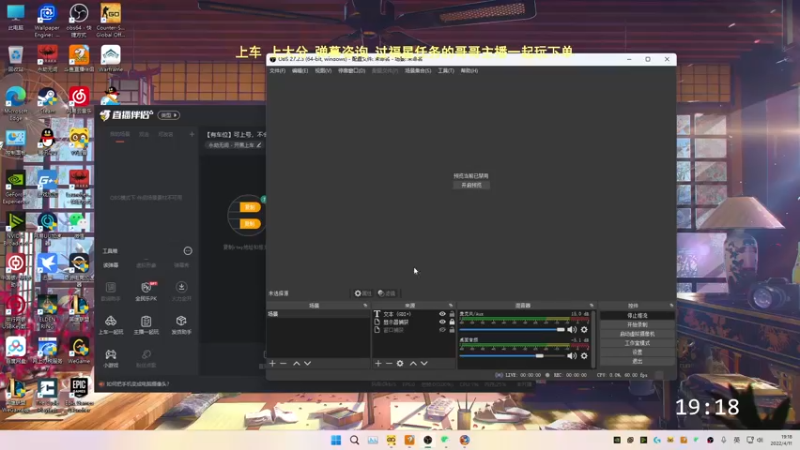Open the Help menu in OBS
This screenshot has width=800, height=450.
point(469,70)
